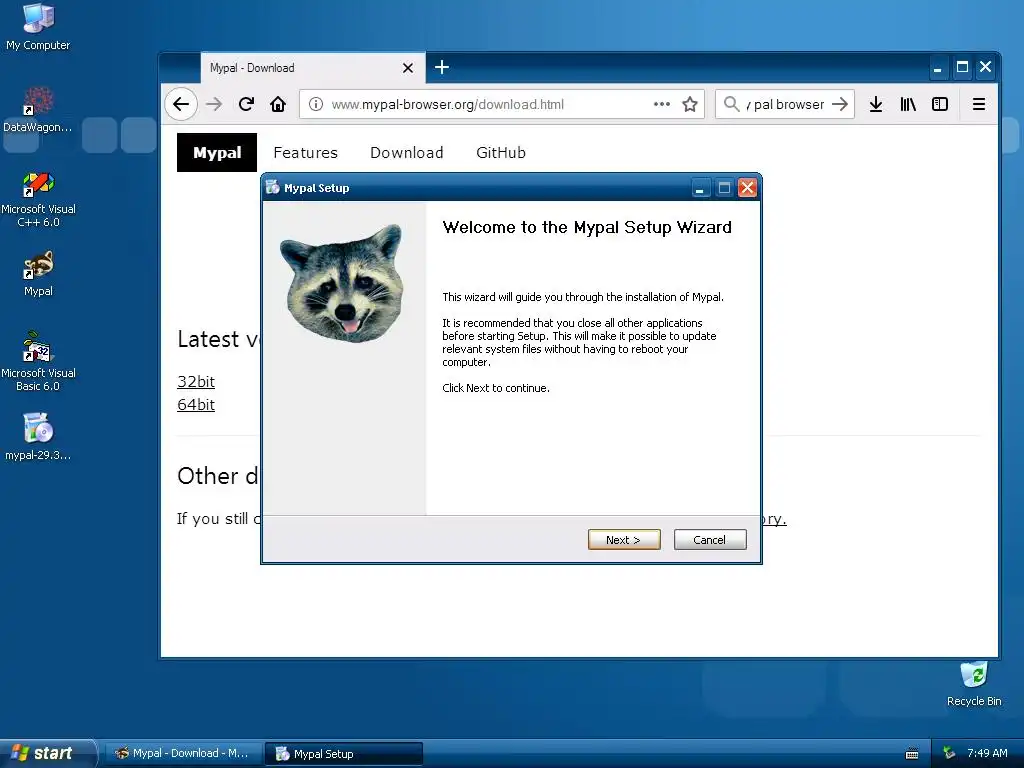The image size is (1024, 768).
Task: Toggle the sidebar icon in browser toolbar
Action: point(940,104)
